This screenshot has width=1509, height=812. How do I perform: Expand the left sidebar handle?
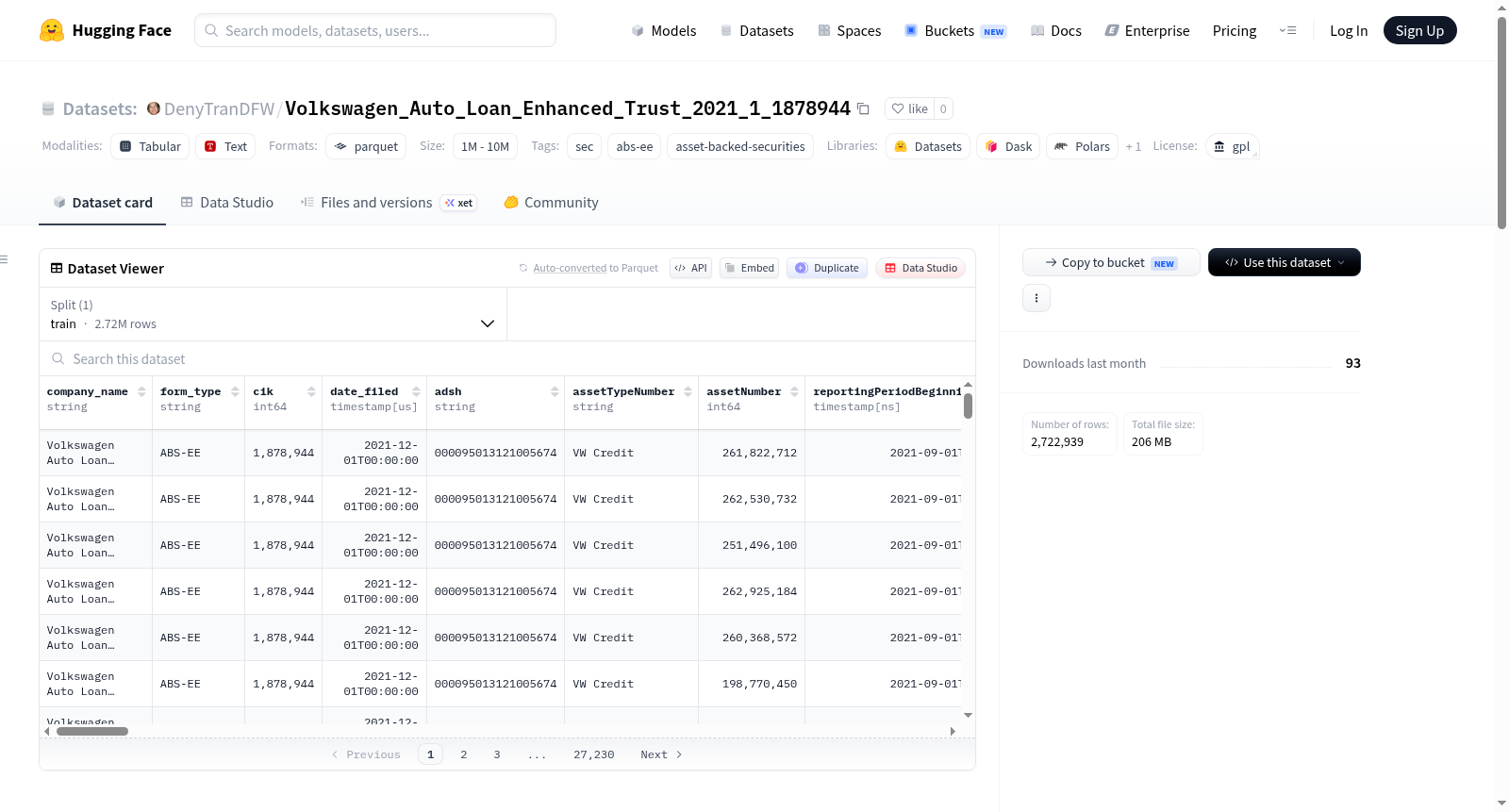5,259
